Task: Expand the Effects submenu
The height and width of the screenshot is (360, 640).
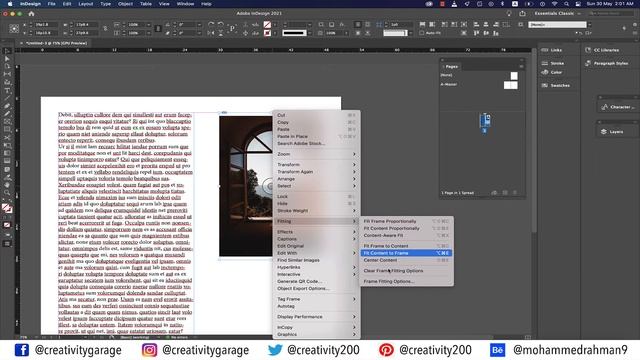Action: point(316,232)
